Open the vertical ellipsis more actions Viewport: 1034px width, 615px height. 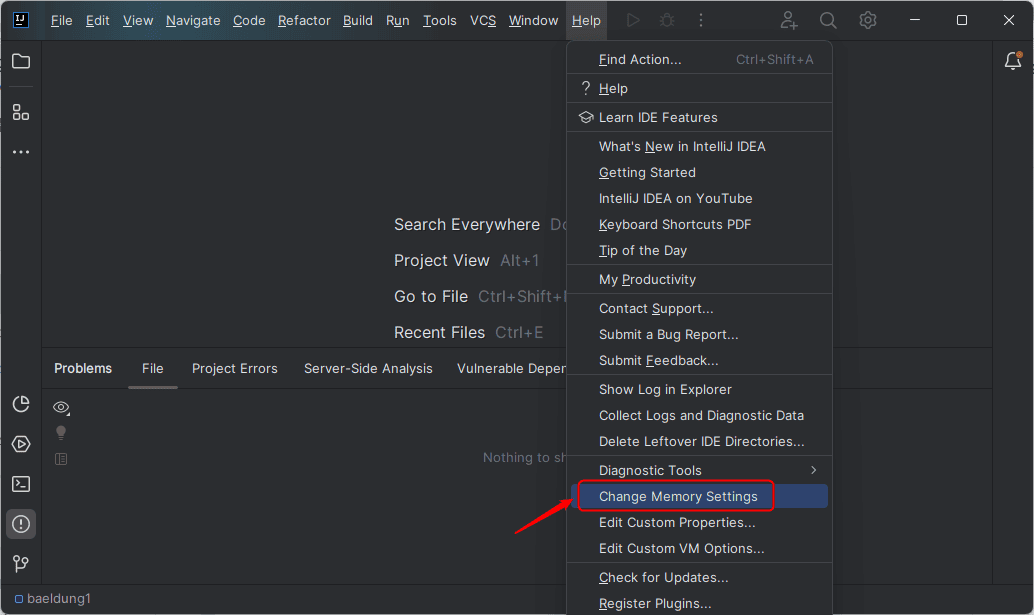(701, 20)
